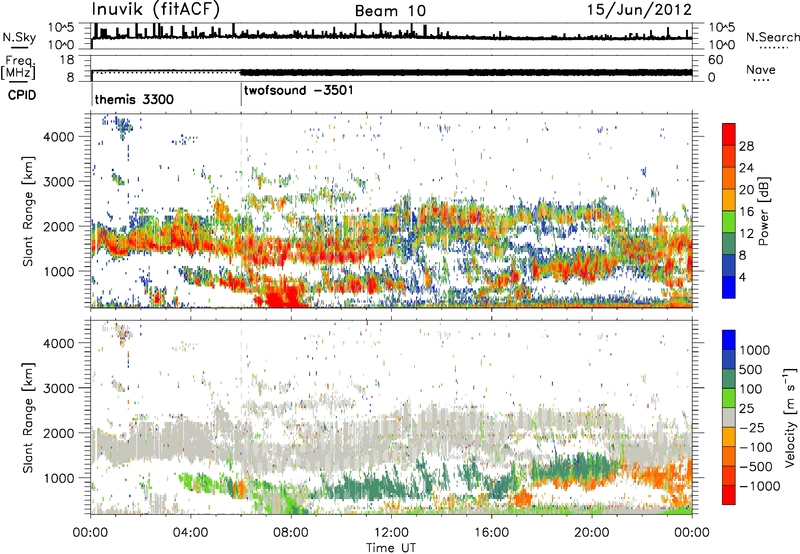The image size is (800, 554).
Task: Click the "Time UT" axis title
Action: [391, 548]
